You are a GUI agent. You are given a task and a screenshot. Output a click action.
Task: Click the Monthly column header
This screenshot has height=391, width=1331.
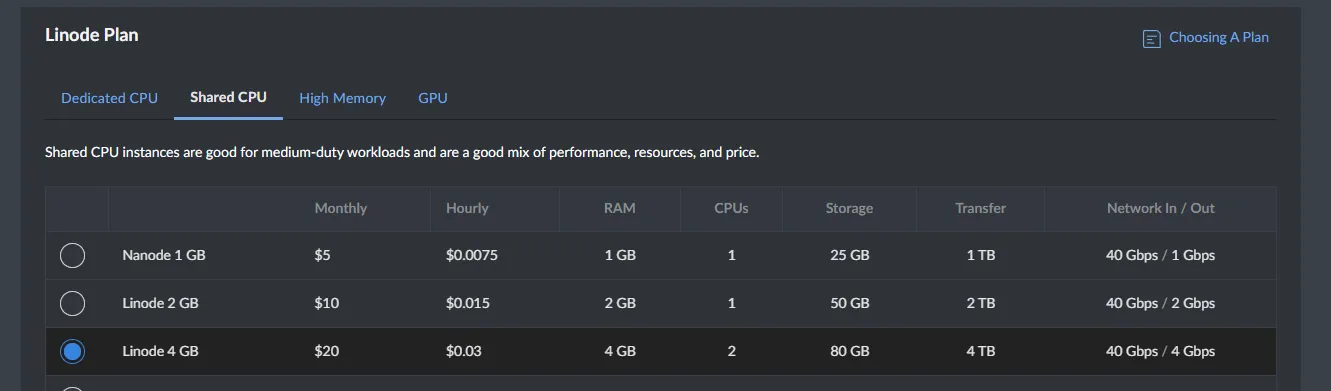(341, 208)
